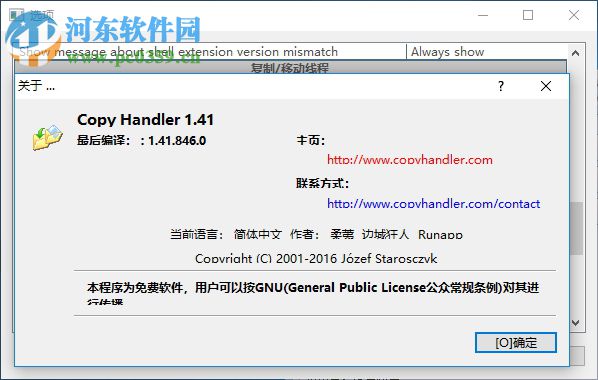This screenshot has height=380, width=598.
Task: Open the copyhandler.com homepage link
Action: pos(410,160)
